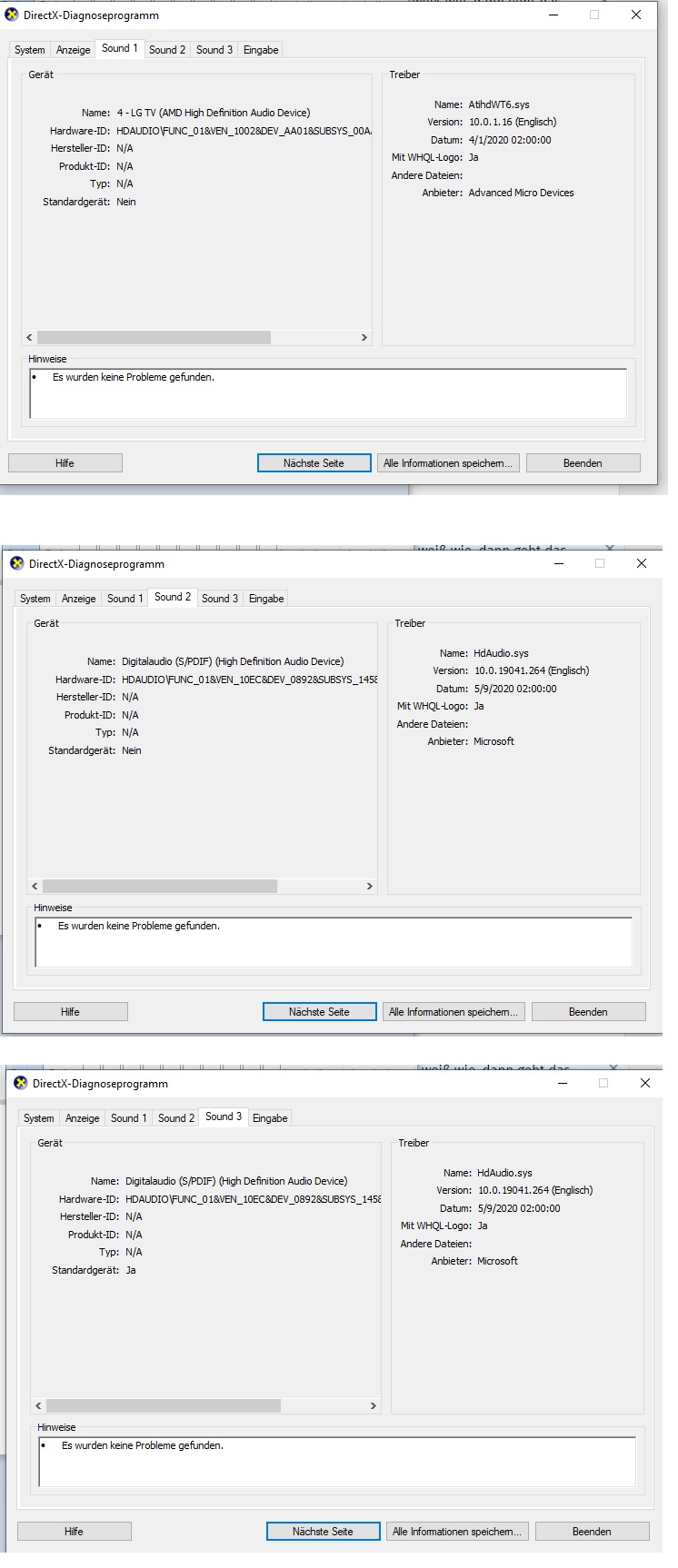The image size is (678, 1568).
Task: Click the version '10.0.1.16 (Englisch)'
Action: click(x=513, y=123)
